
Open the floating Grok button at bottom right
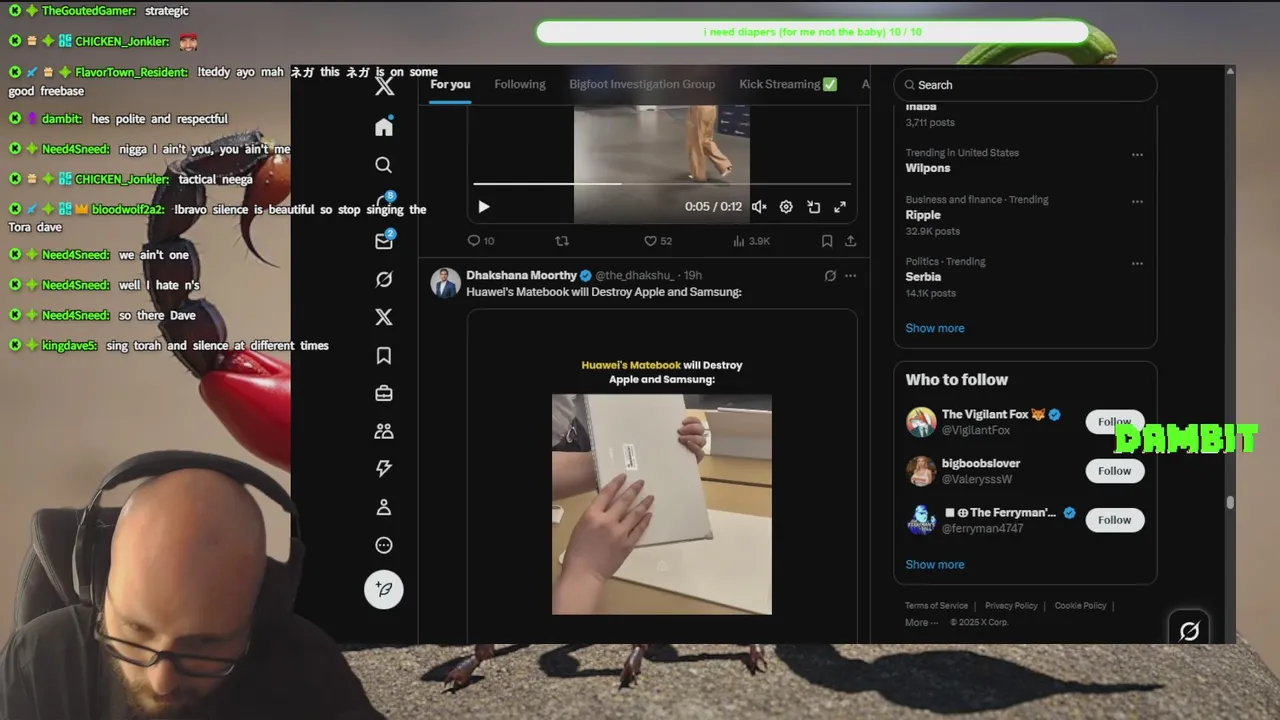(1189, 631)
